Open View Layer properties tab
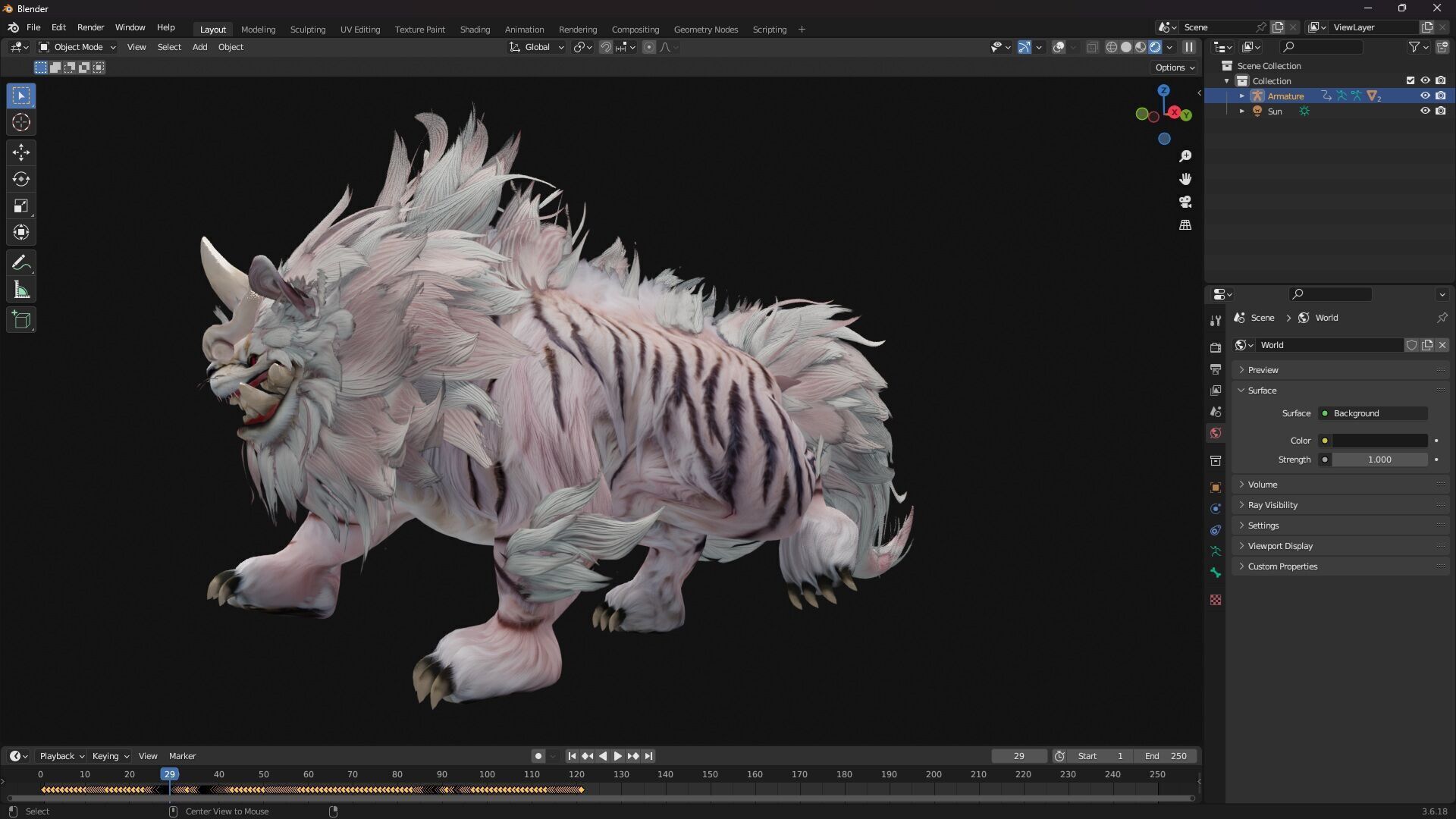The height and width of the screenshot is (819, 1456). point(1216,390)
